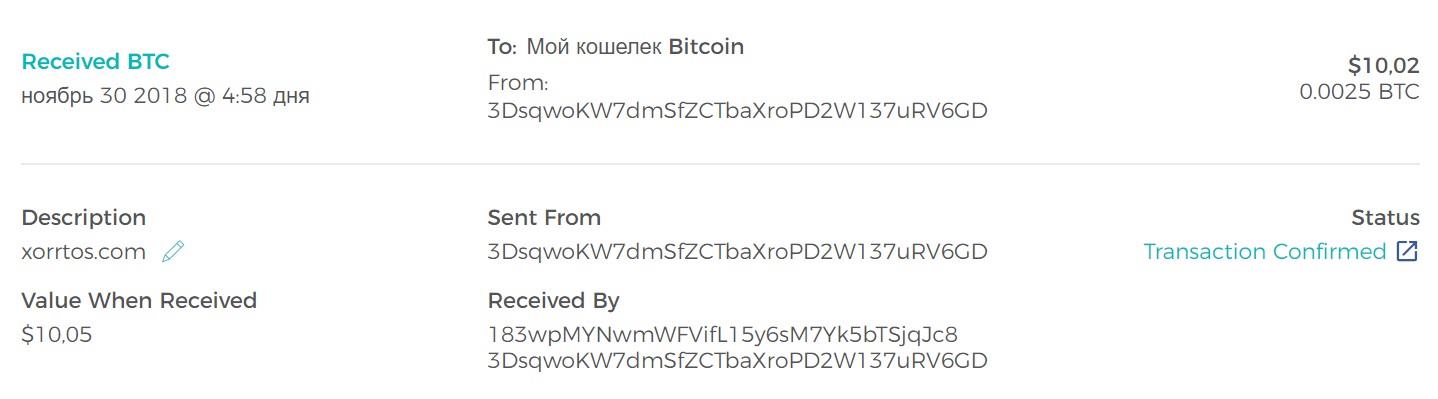Click the 0.0025 BTC amount
This screenshot has height=399, width=1438.
[1359, 92]
